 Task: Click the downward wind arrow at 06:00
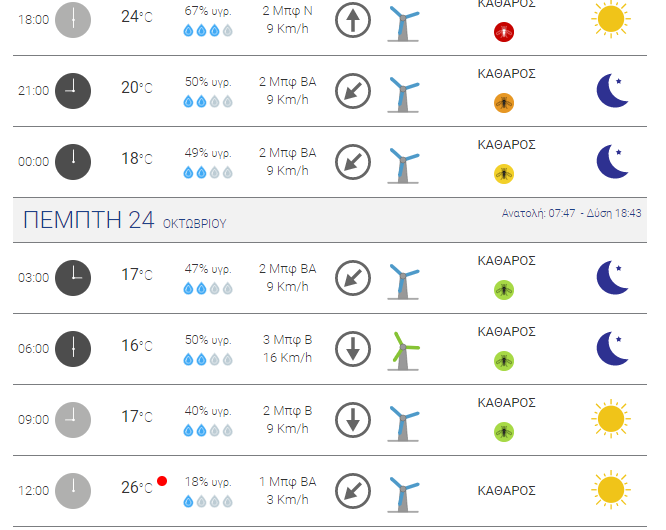(353, 349)
